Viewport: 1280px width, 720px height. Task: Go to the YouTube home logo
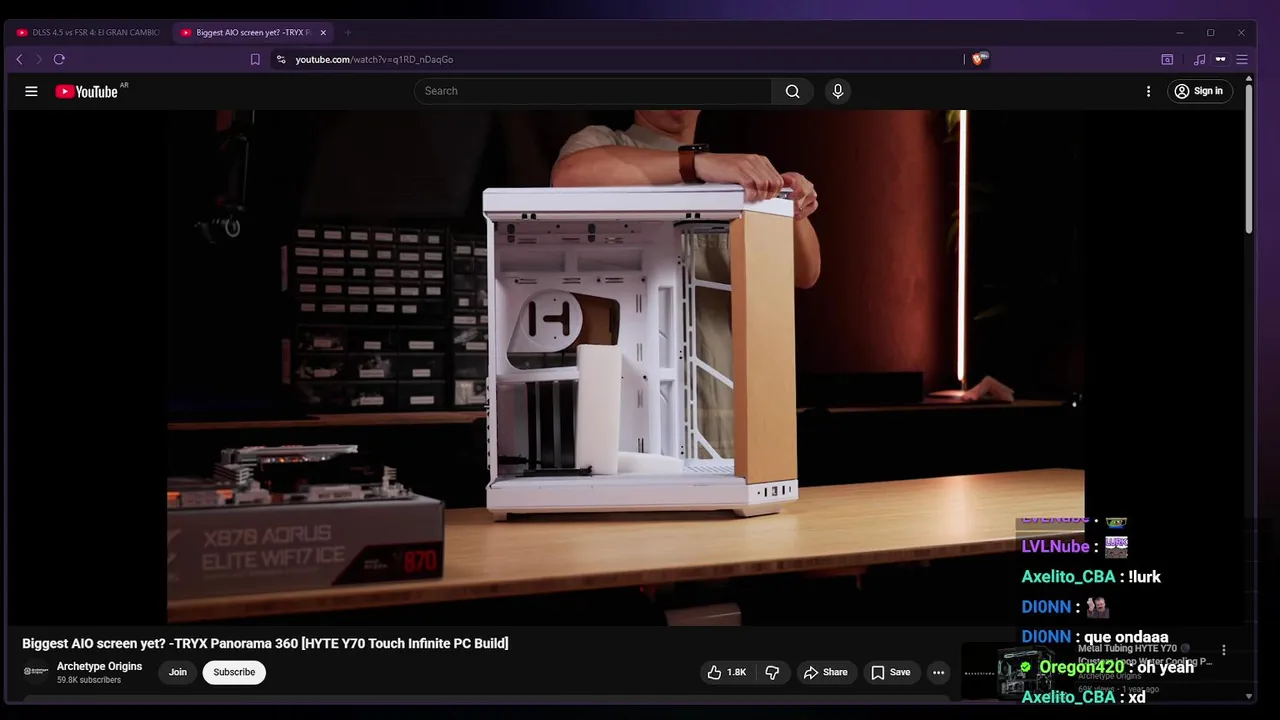tap(88, 91)
